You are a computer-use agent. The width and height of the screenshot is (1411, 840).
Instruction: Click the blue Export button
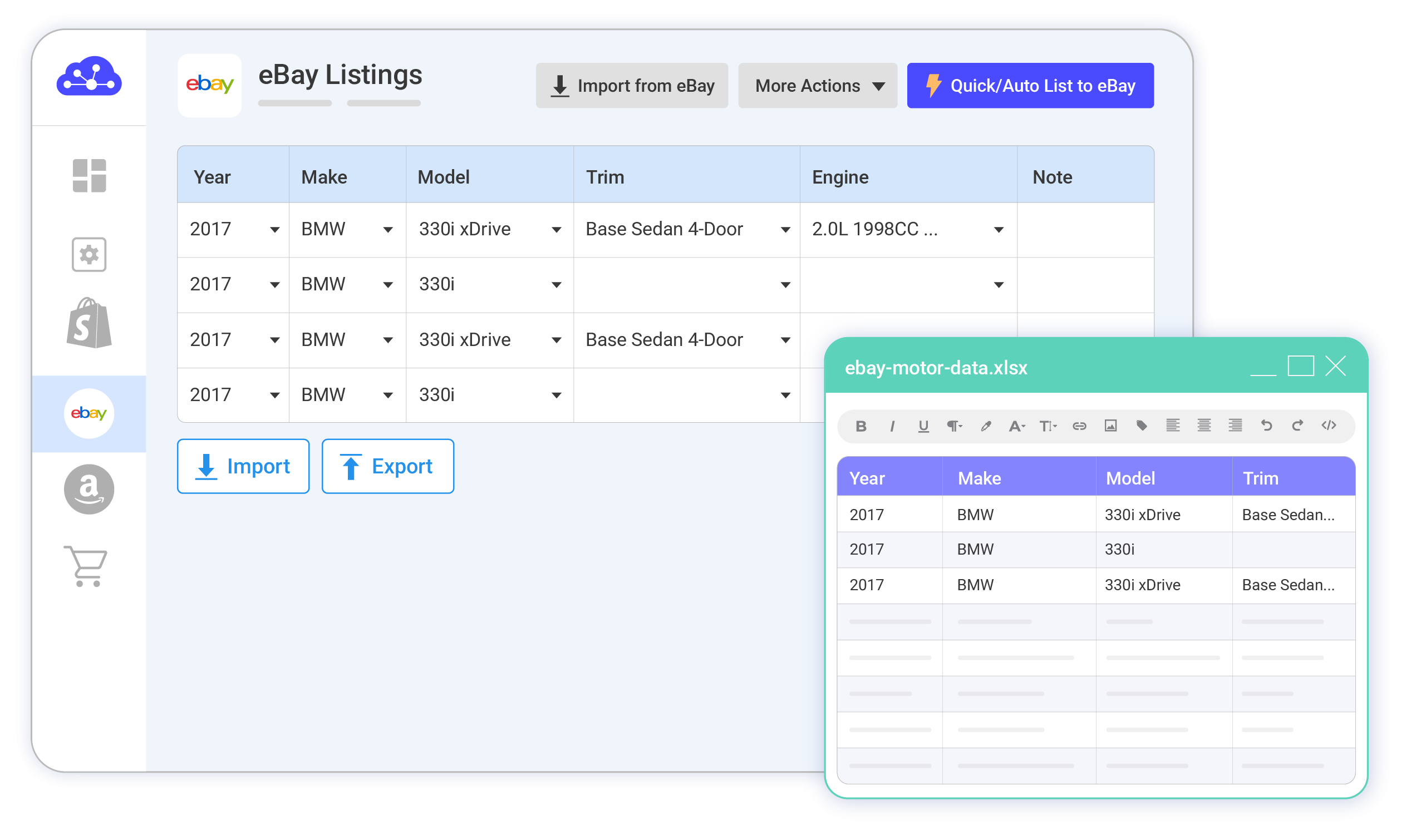389,467
